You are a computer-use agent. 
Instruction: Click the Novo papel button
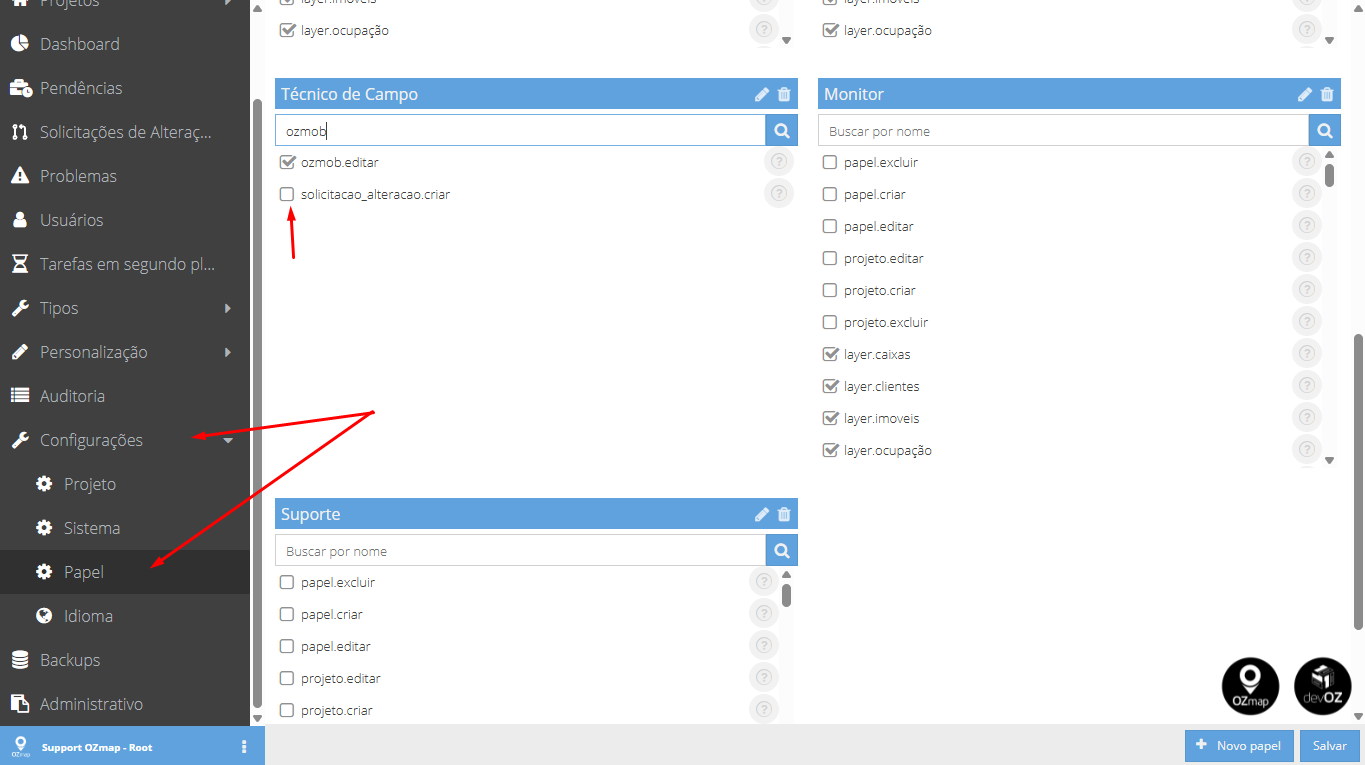(1239, 746)
